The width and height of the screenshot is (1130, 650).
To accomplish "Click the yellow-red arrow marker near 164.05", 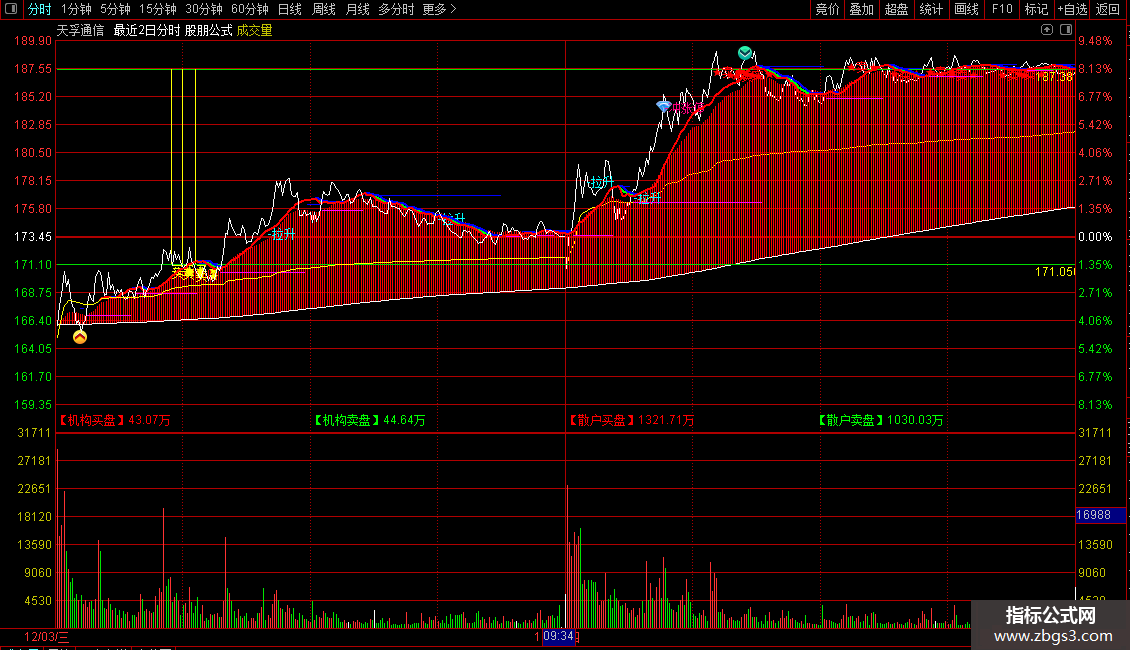I will [x=80, y=337].
